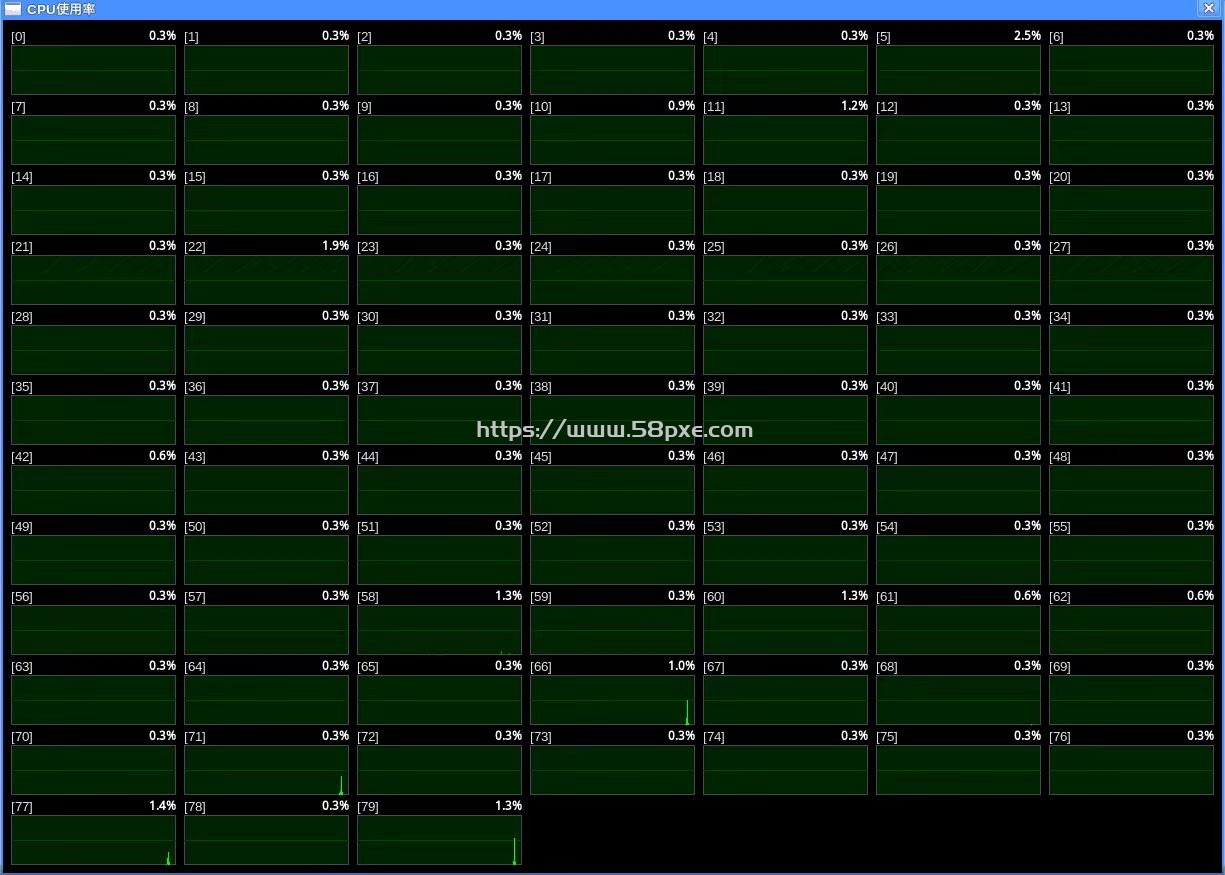
Task: Click the [42] core label
Action: [x=22, y=457]
